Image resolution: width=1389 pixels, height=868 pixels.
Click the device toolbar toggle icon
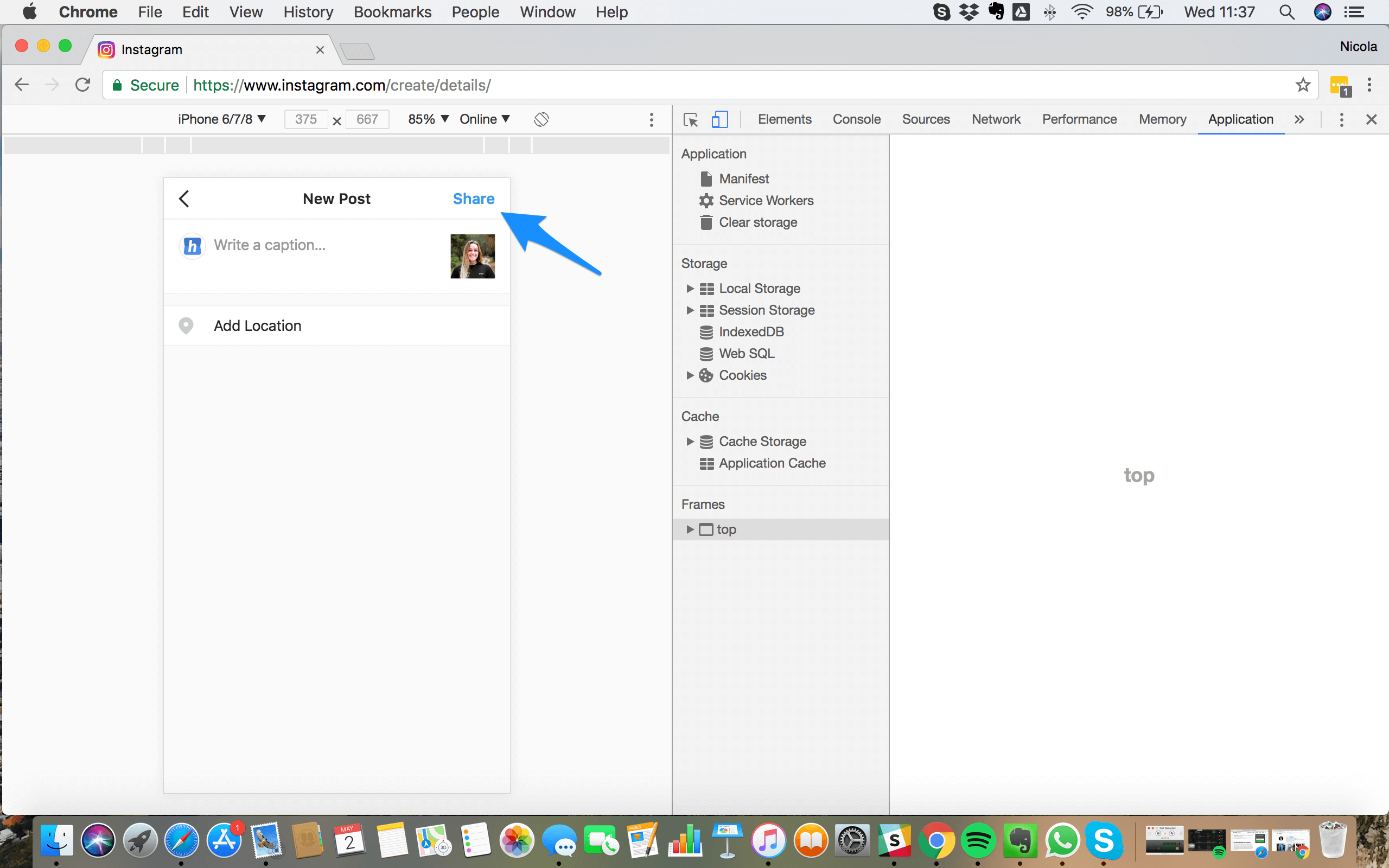720,118
